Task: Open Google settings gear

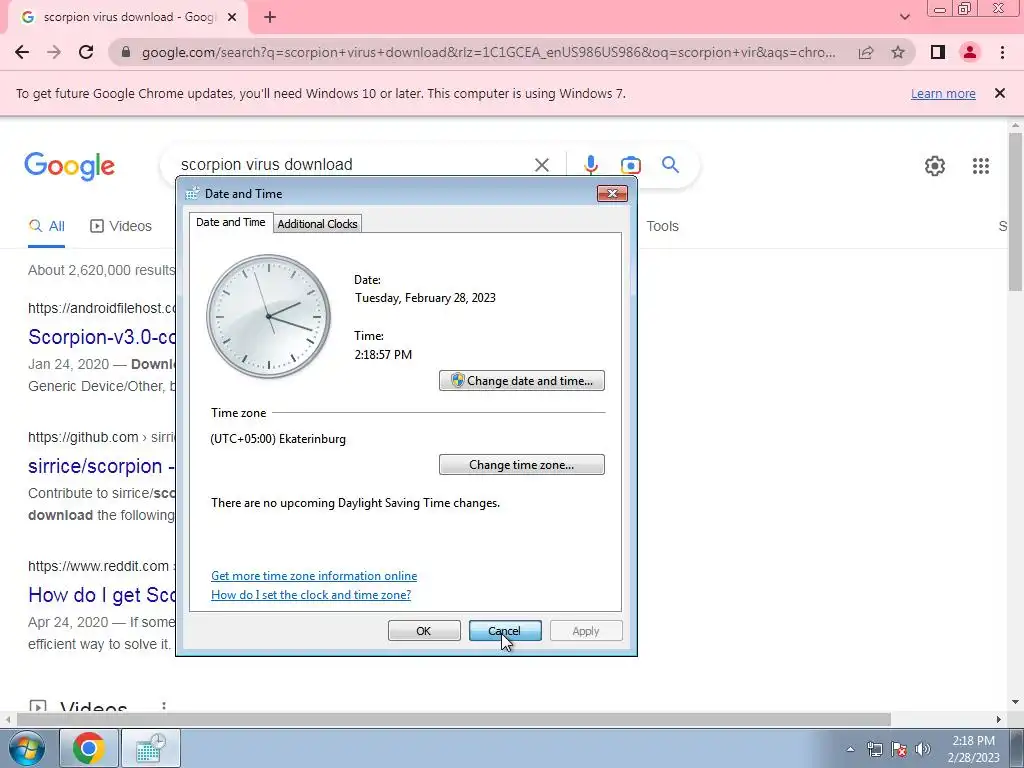Action: pyautogui.click(x=935, y=166)
